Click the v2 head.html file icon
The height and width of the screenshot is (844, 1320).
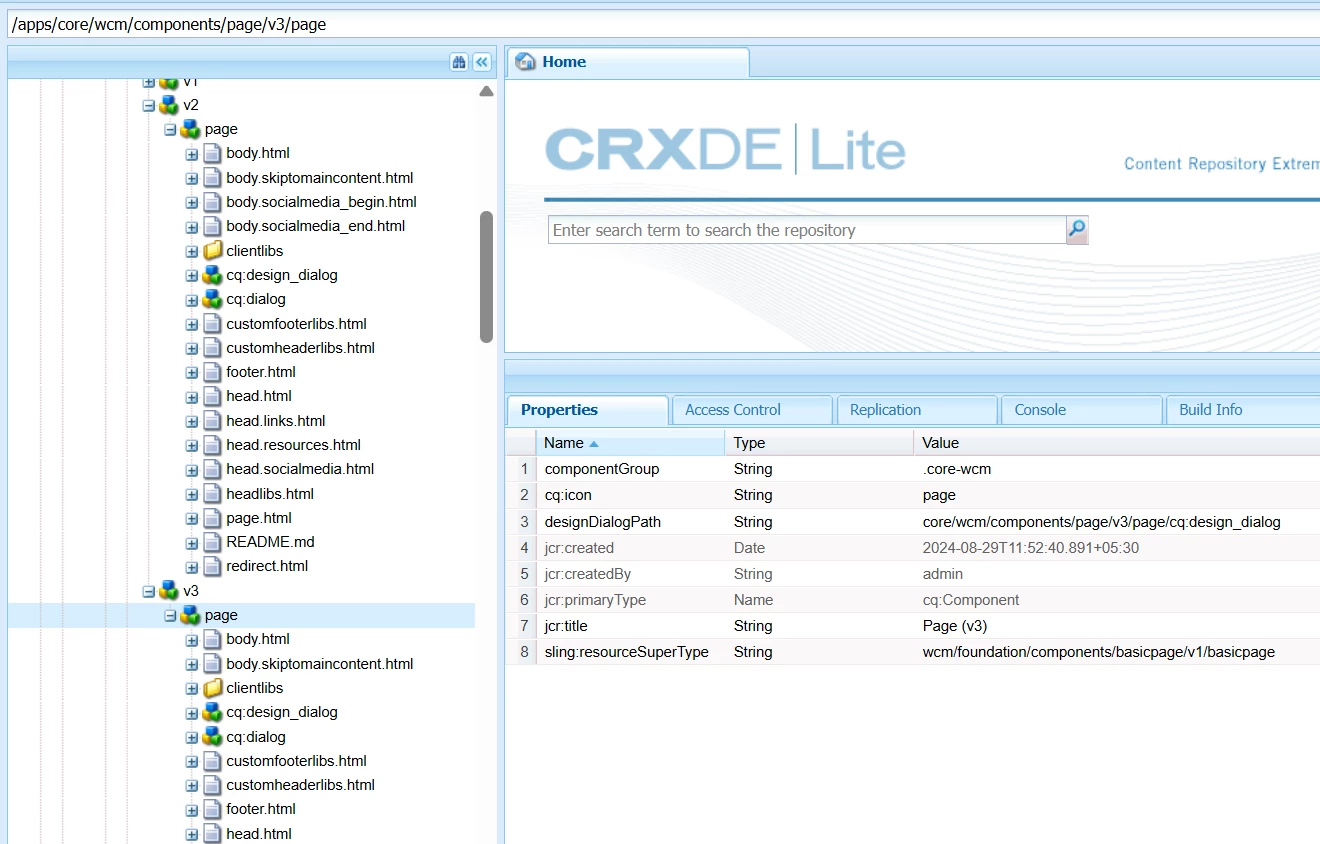coord(212,396)
